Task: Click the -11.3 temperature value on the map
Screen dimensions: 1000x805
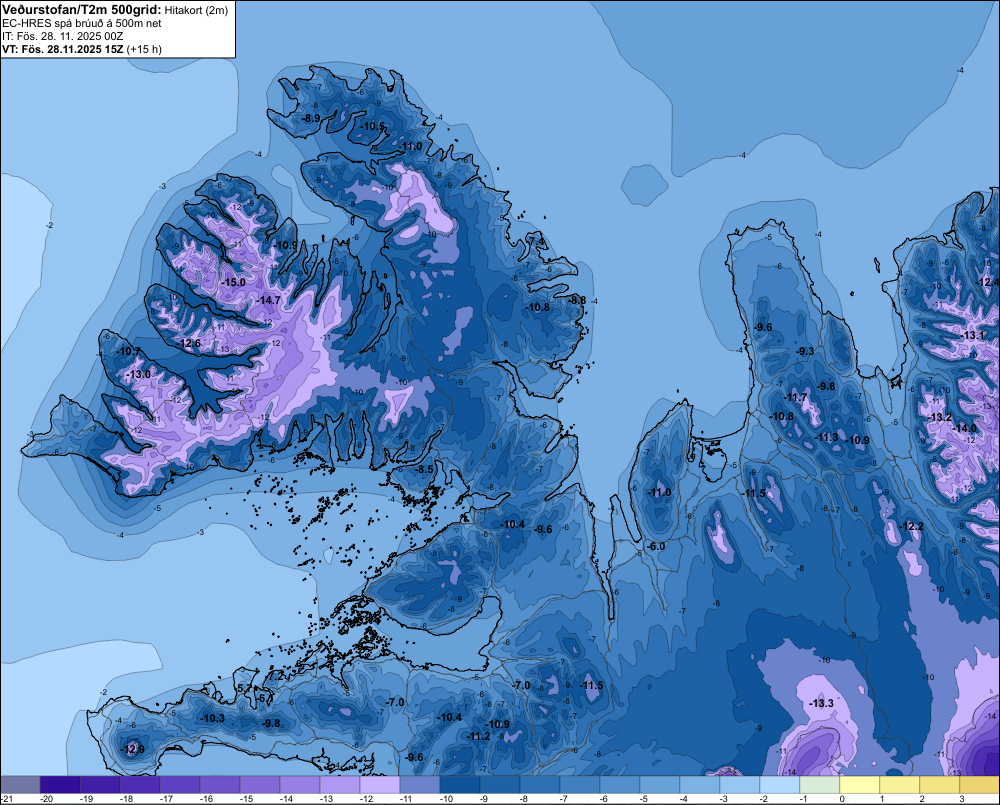Action: click(827, 437)
